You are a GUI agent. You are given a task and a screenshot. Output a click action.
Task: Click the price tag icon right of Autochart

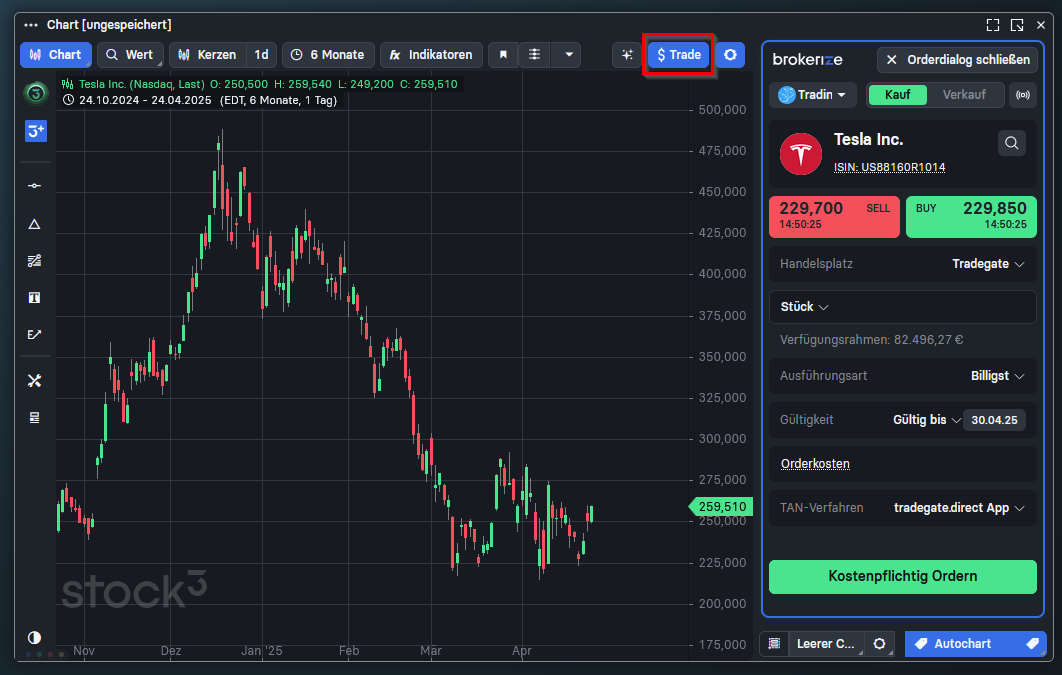(x=1032, y=644)
